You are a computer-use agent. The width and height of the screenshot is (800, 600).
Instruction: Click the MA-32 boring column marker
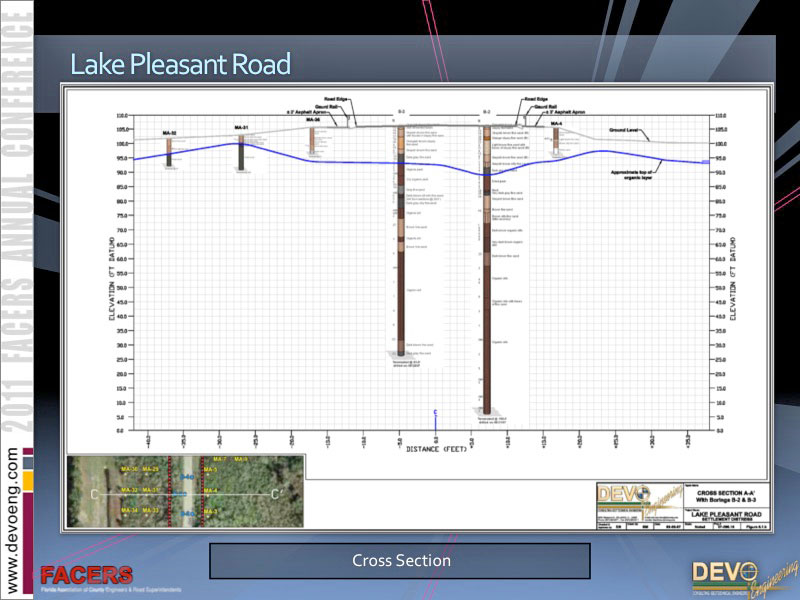point(169,148)
